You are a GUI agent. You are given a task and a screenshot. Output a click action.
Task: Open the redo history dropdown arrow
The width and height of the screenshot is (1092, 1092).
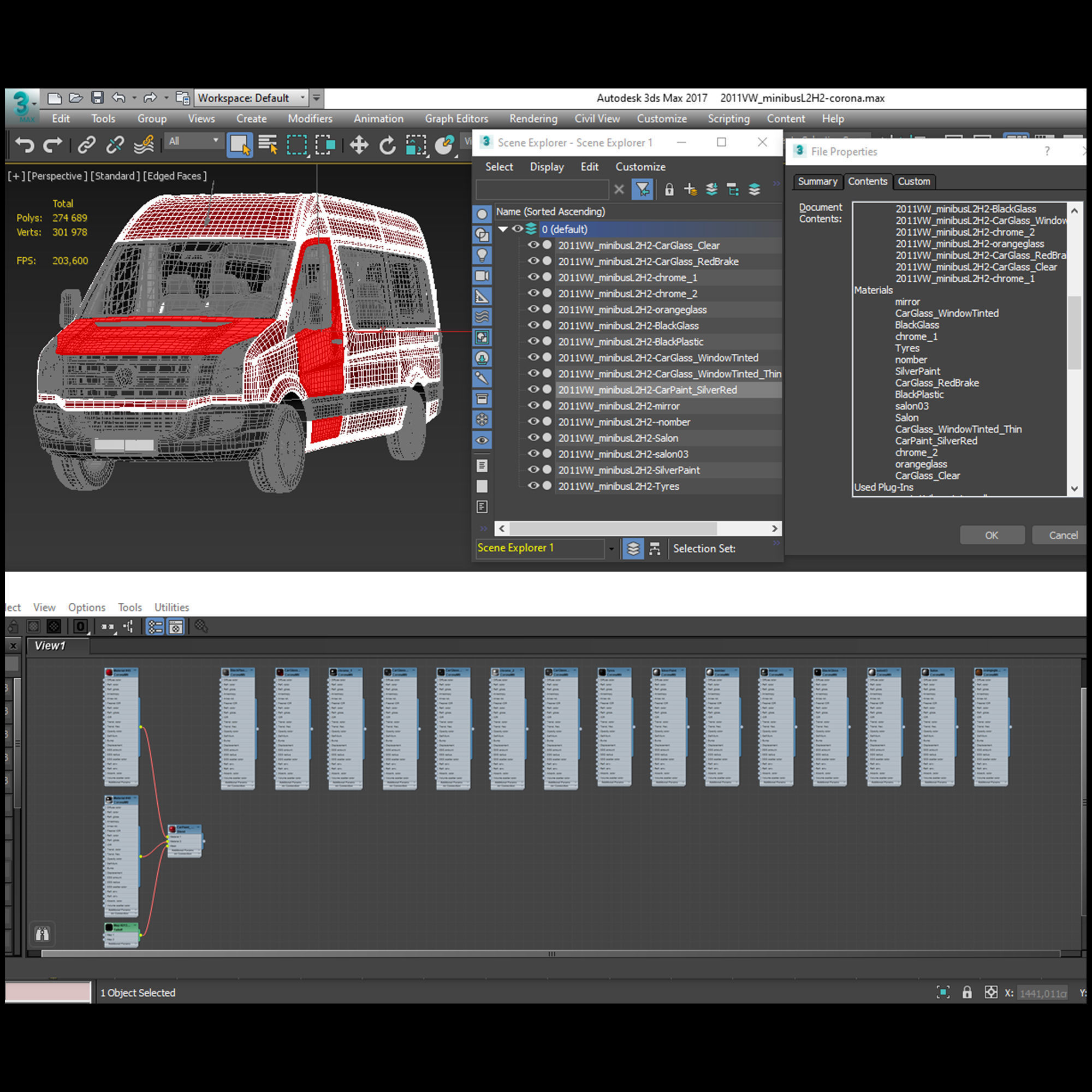pos(165,98)
